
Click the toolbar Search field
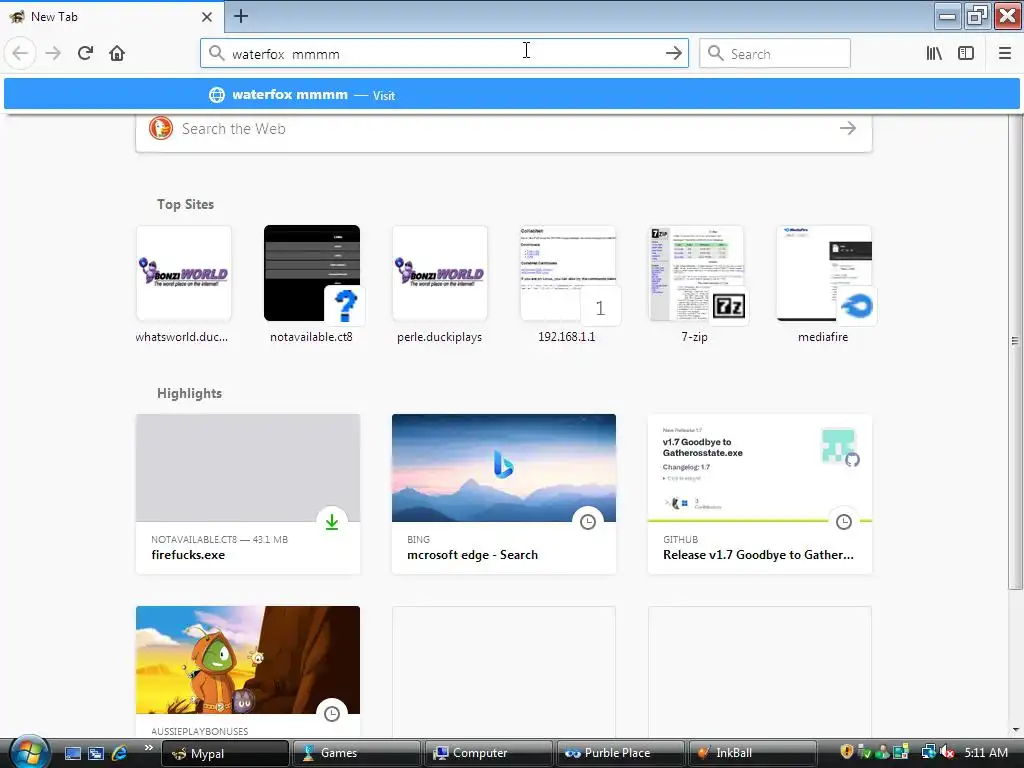(775, 54)
